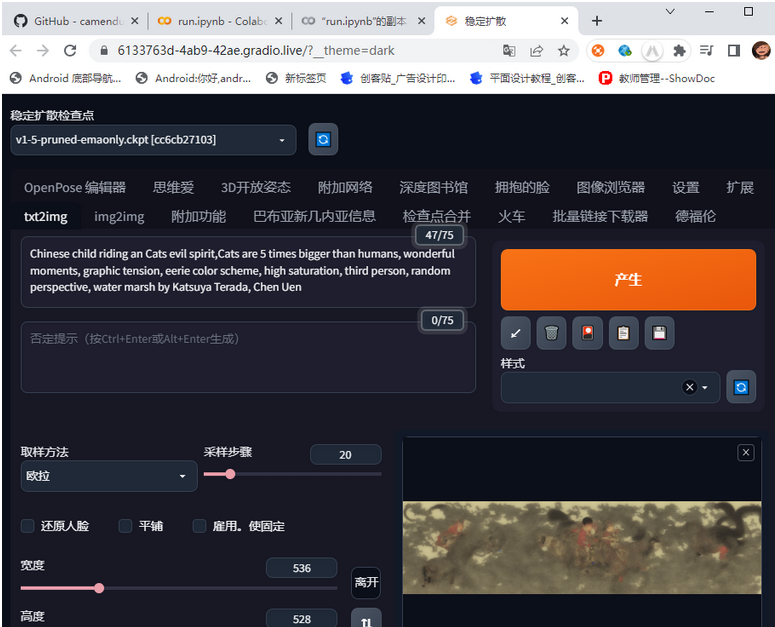
Task: Open the 教师管理--ShowDoc bookmark
Action: 657,78
